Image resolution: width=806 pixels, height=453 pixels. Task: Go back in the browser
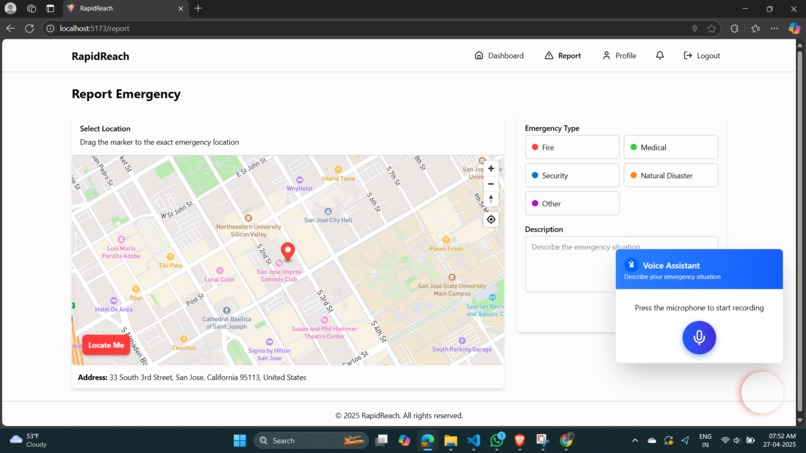10,28
